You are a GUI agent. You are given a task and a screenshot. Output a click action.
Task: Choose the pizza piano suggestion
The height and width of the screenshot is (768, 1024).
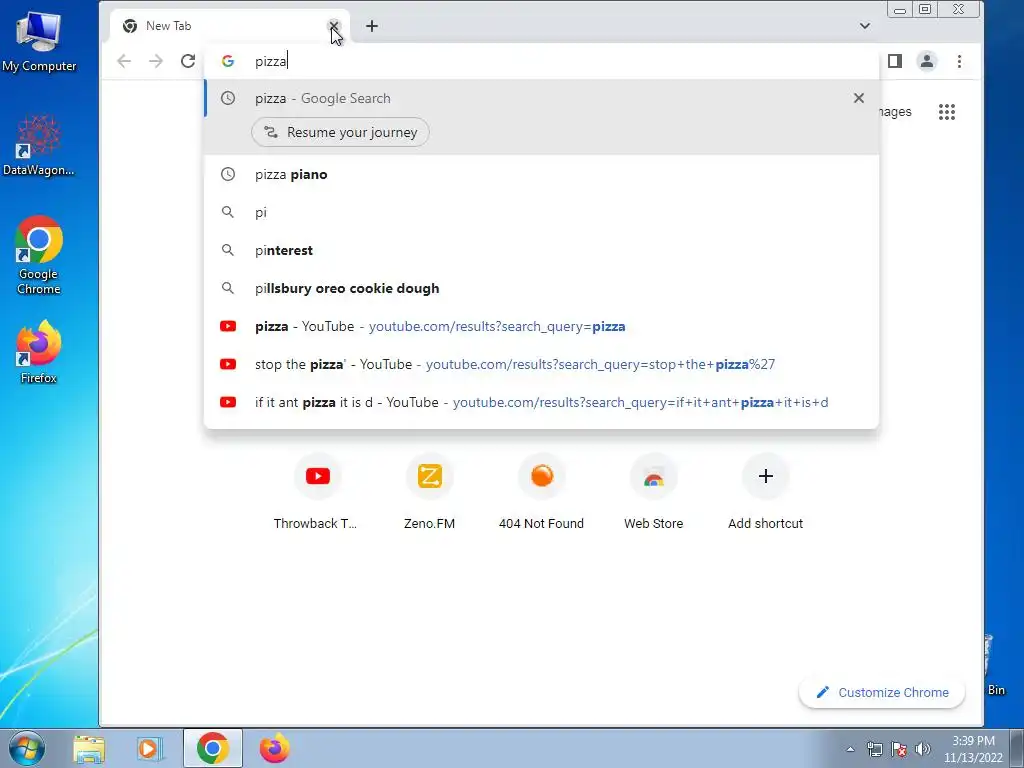(x=541, y=174)
